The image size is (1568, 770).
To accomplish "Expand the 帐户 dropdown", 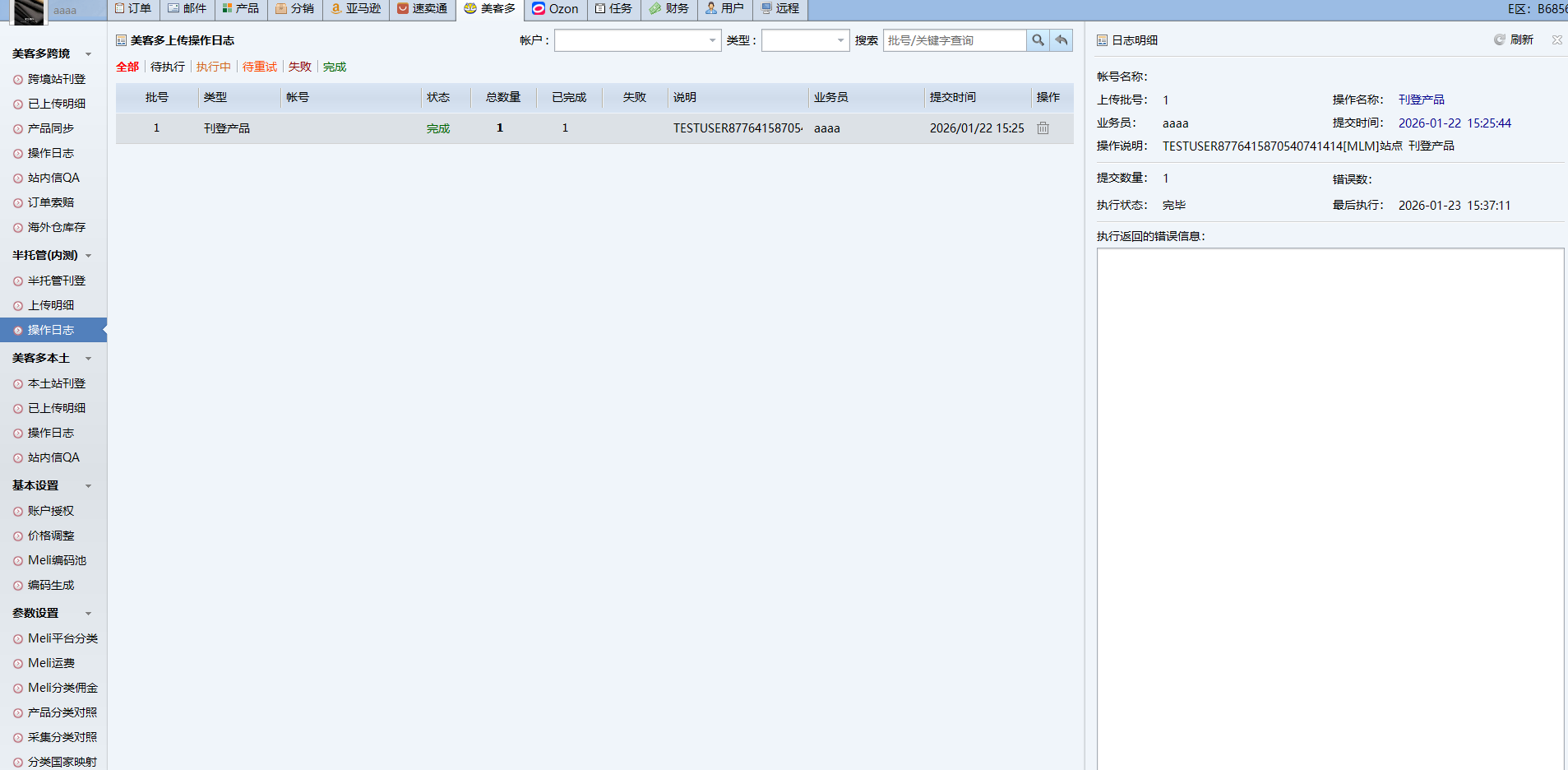I will coord(712,40).
